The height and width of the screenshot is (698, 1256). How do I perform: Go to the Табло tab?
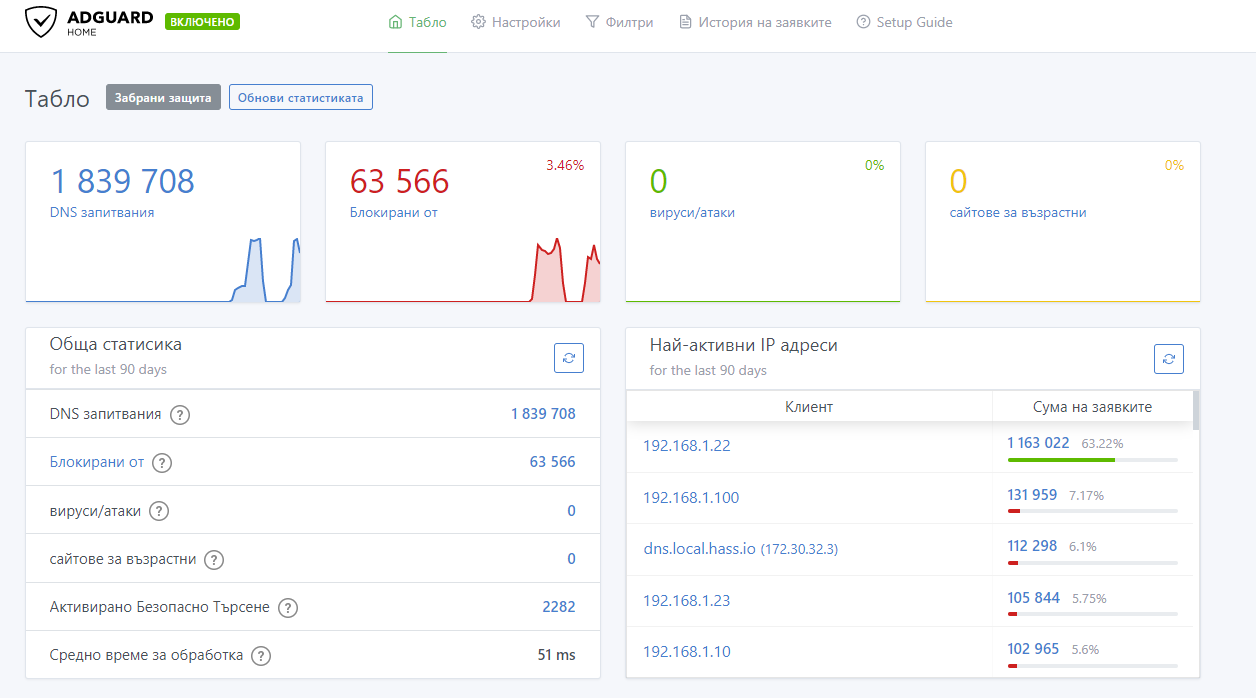tap(417, 22)
